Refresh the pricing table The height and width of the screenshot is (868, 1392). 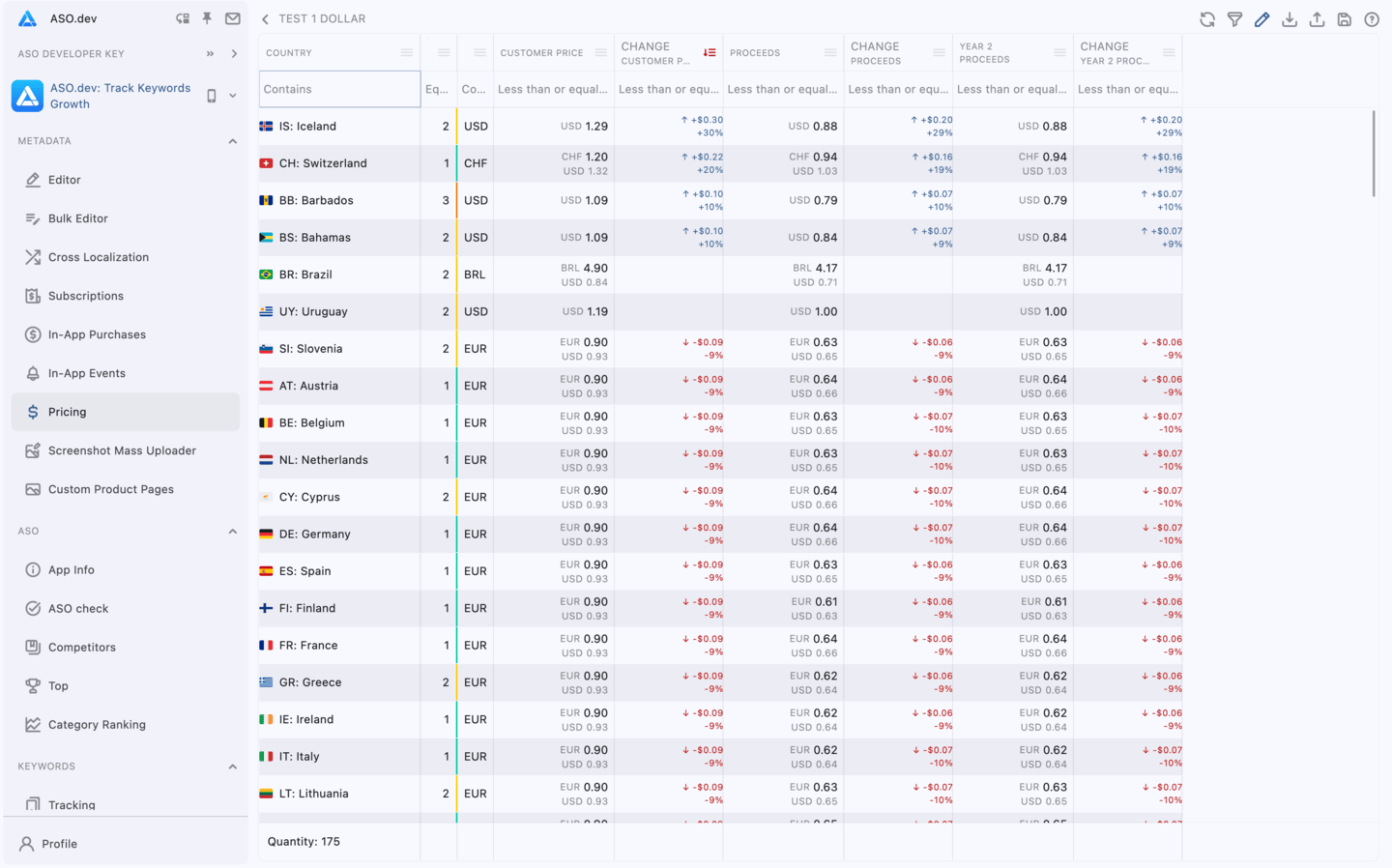pyautogui.click(x=1206, y=18)
